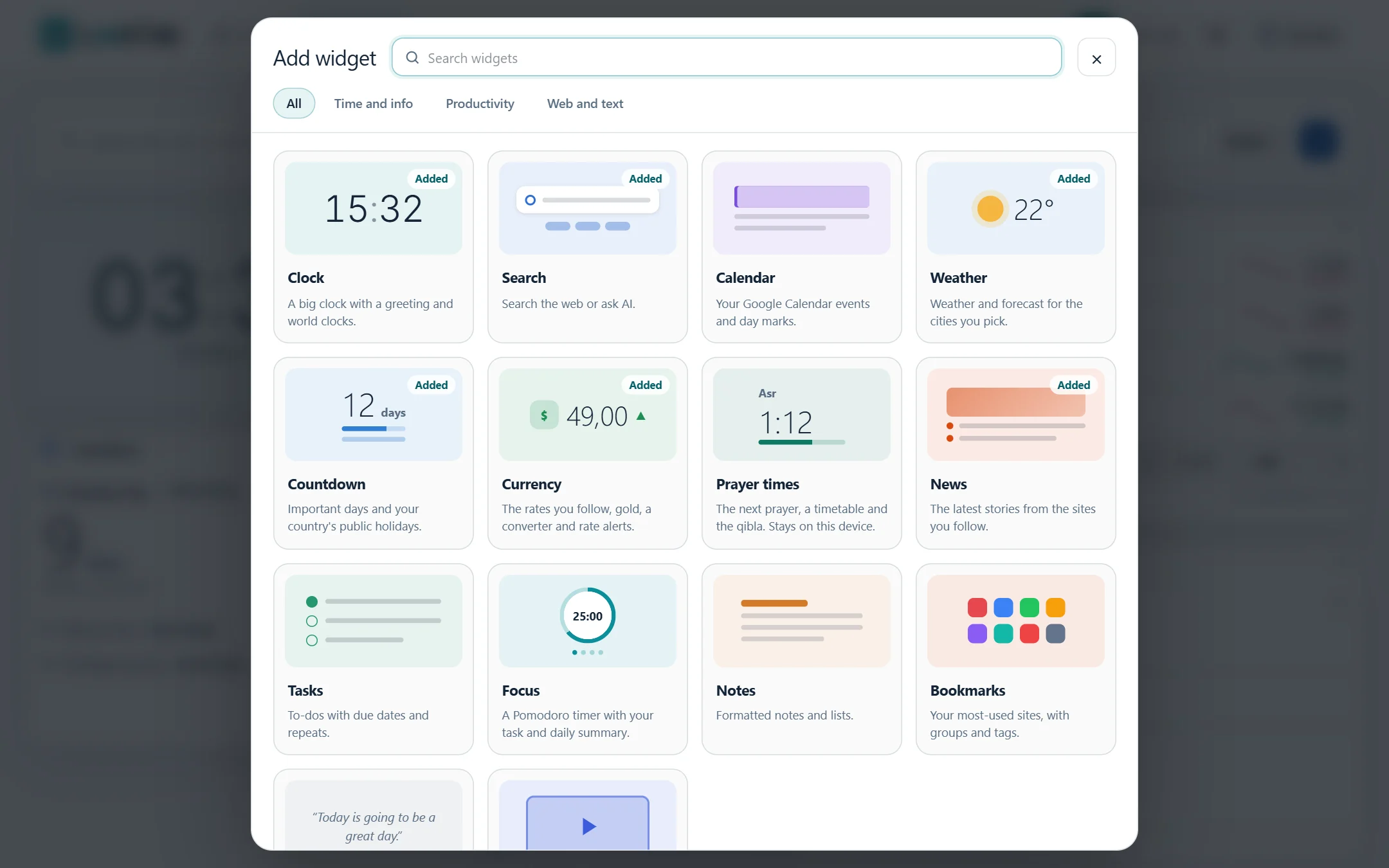This screenshot has width=1389, height=868.
Task: Focus the Search widgets input field
Action: 727,58
